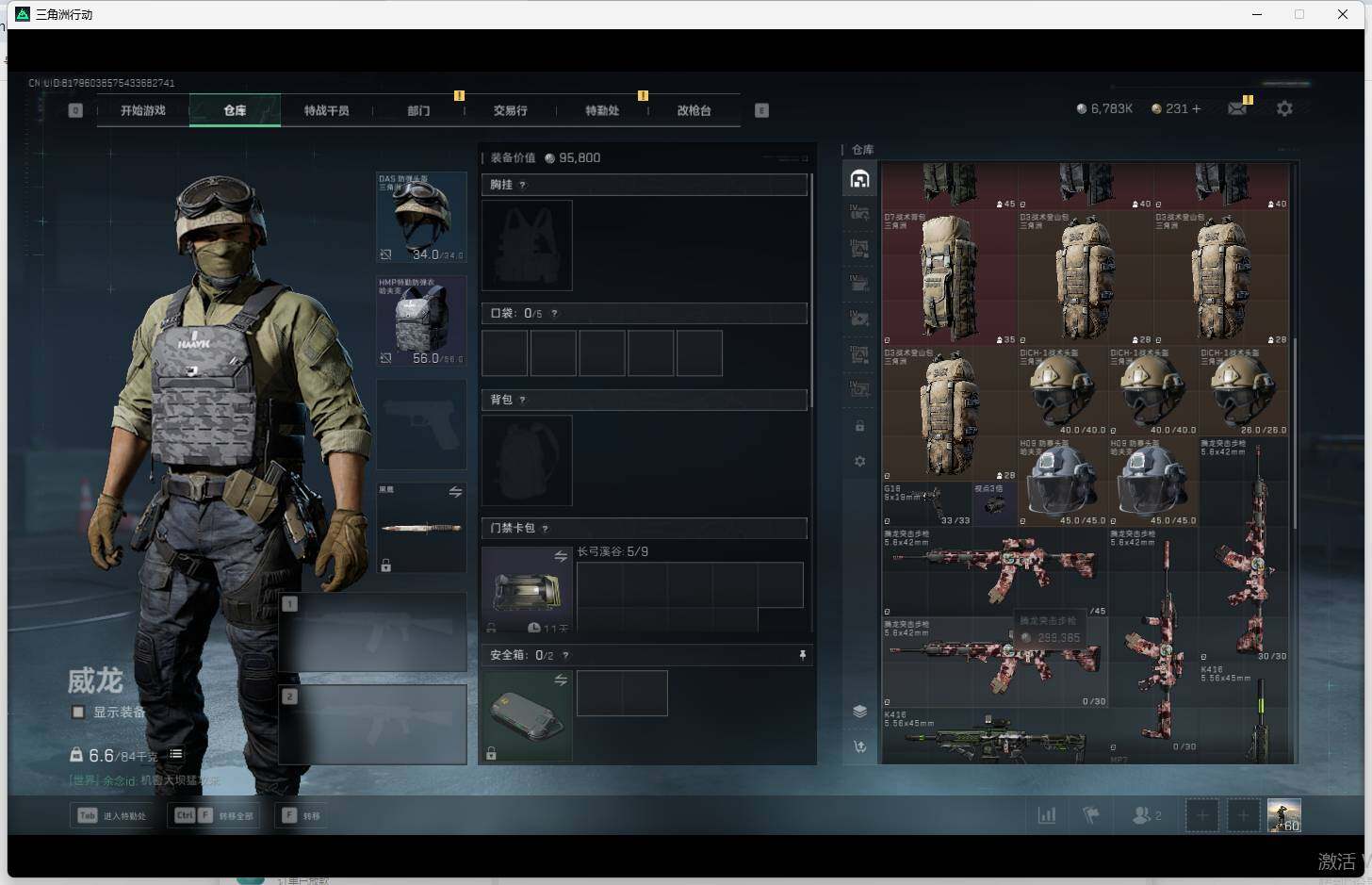Image resolution: width=1372 pixels, height=885 pixels.
Task: Click the help icon next to 胸挂
Action: (x=522, y=185)
